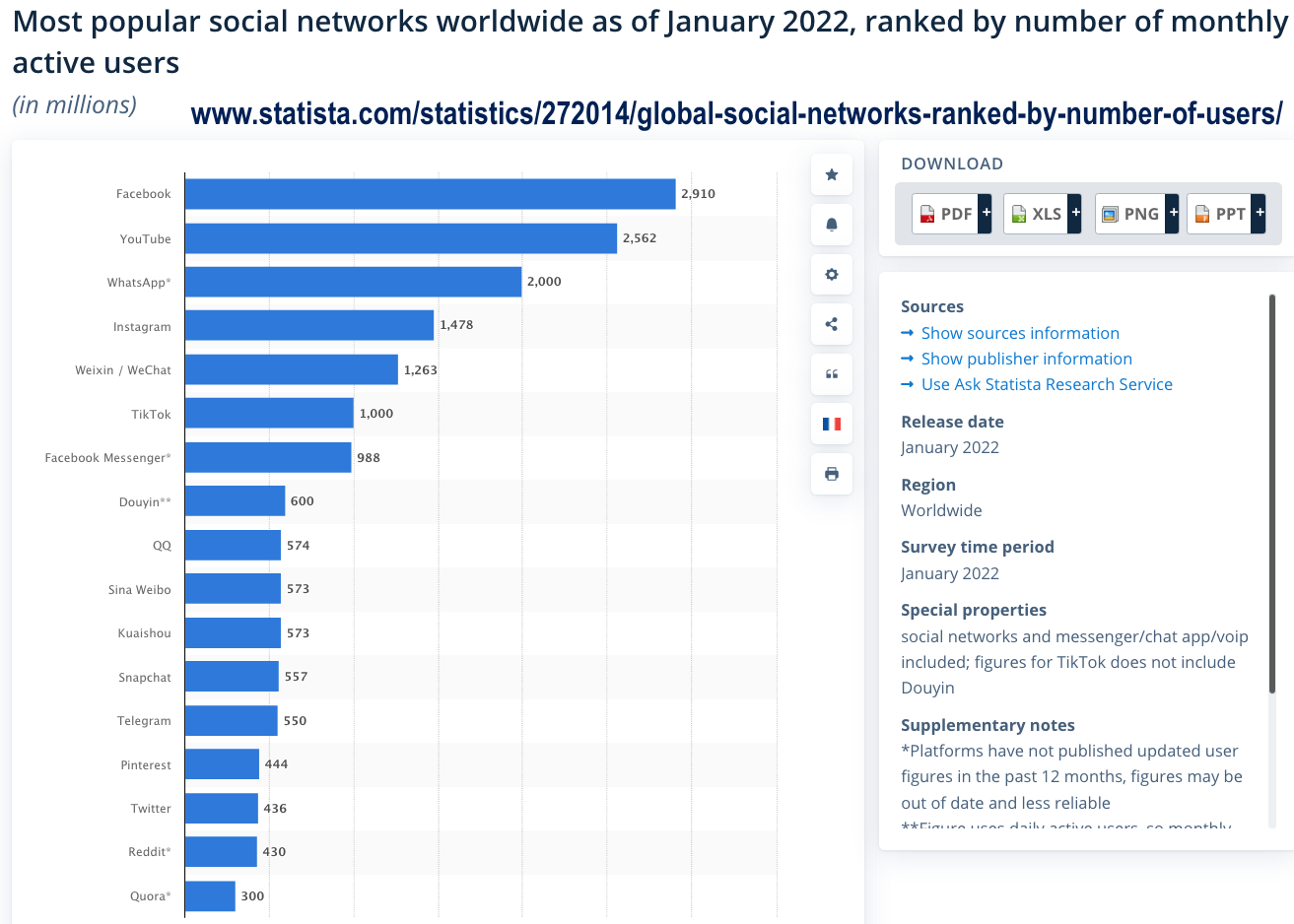The width and height of the screenshot is (1294, 924).
Task: Click the YouTube bar in chart
Action: tap(401, 238)
